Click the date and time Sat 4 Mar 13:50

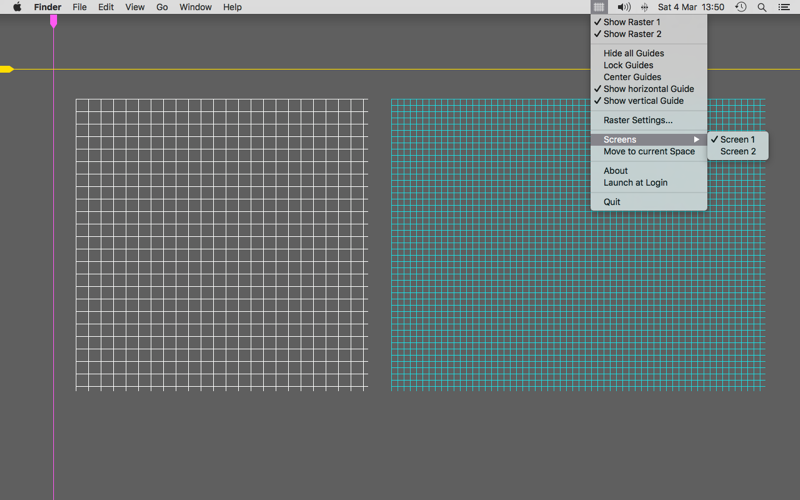(x=691, y=7)
